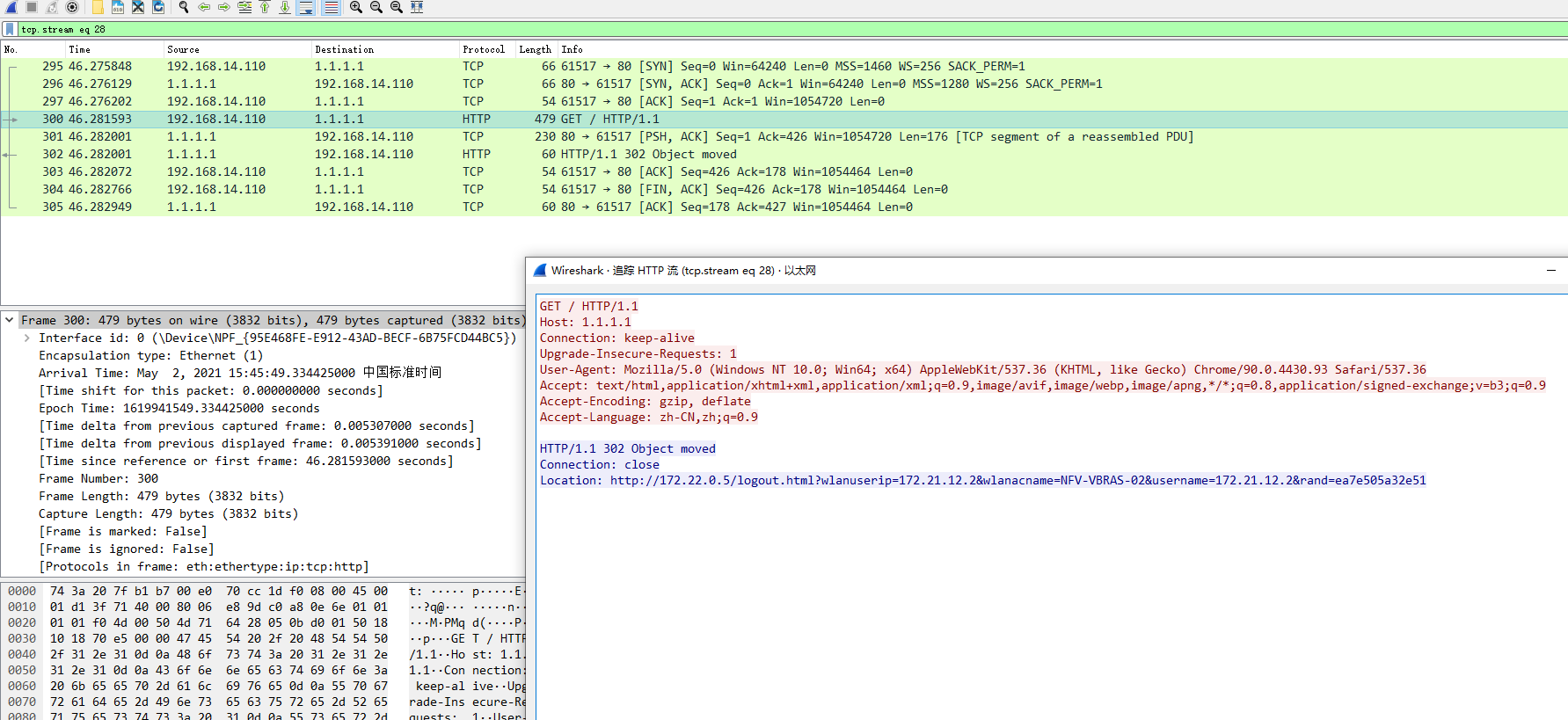Jump to the first packet

[265, 7]
